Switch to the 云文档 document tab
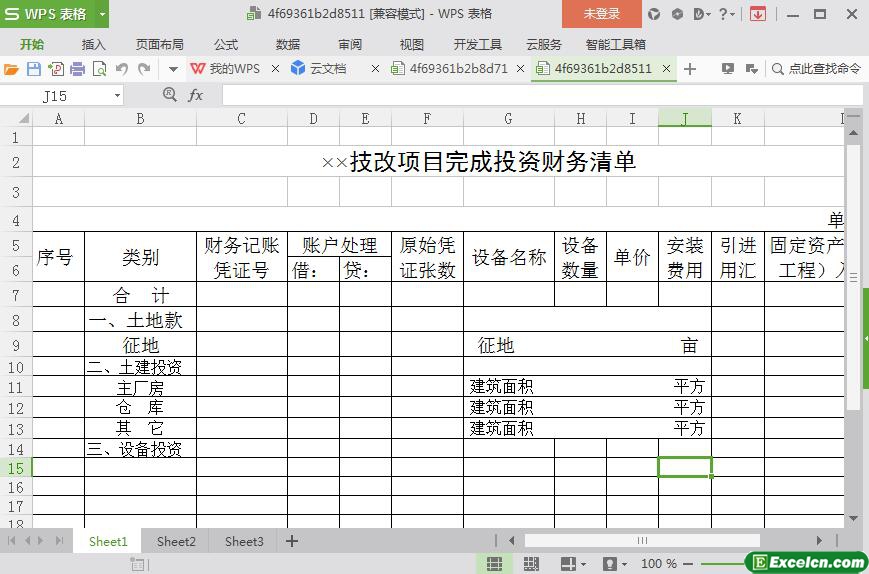Screen dimensions: 869x574 click(319, 69)
